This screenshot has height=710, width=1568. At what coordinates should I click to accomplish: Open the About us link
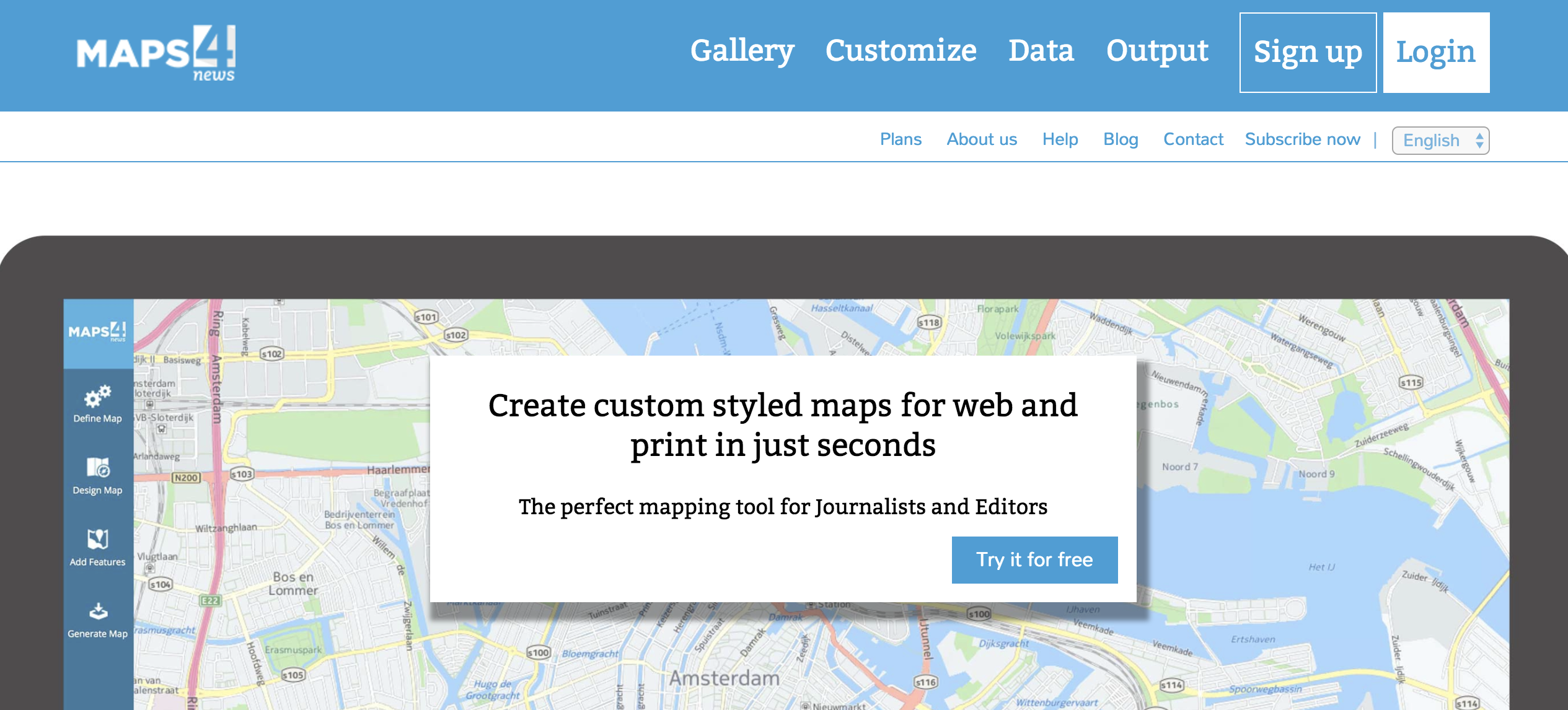pyautogui.click(x=982, y=139)
